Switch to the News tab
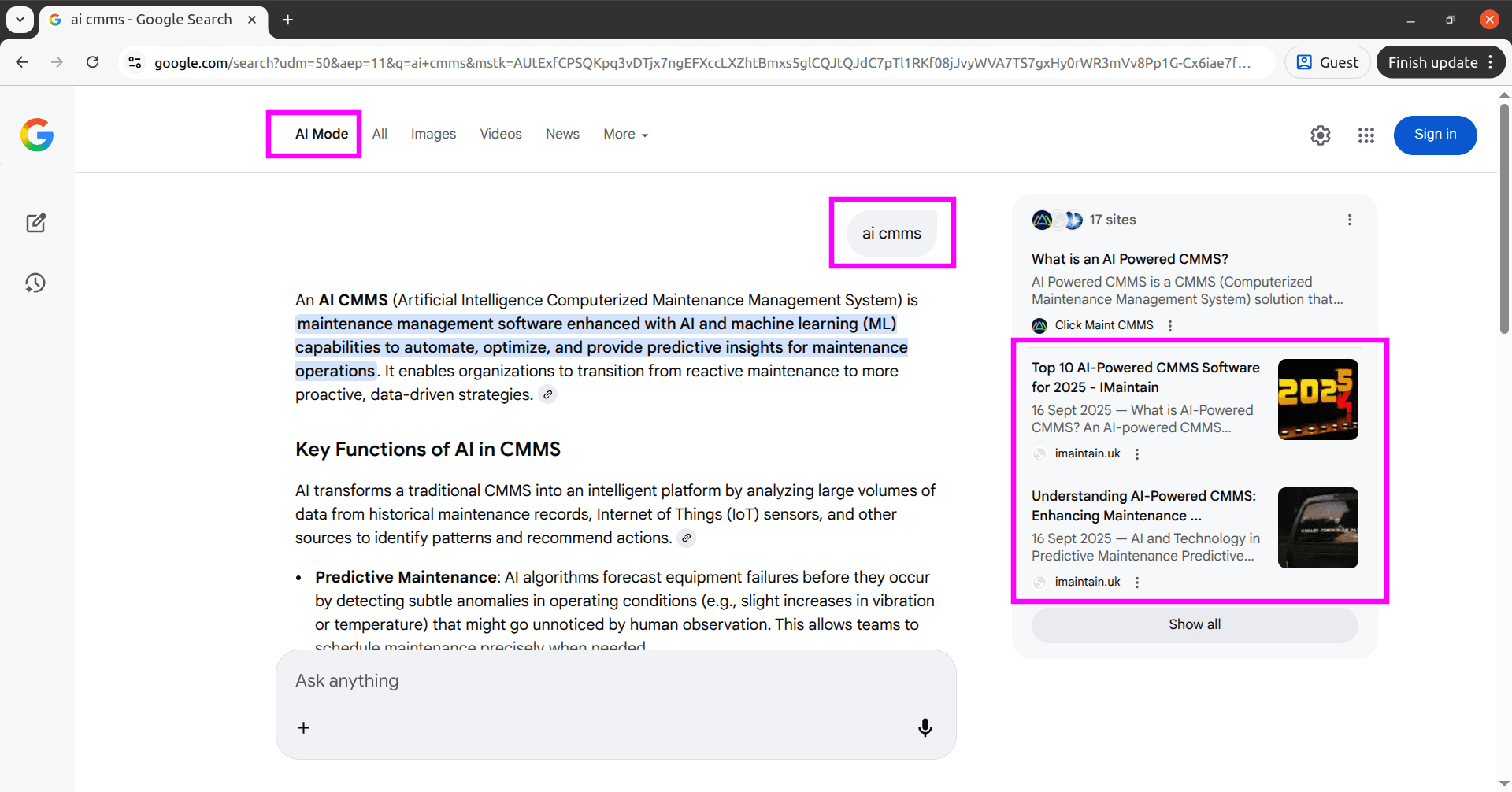The width and height of the screenshot is (1512, 792). coord(561,134)
